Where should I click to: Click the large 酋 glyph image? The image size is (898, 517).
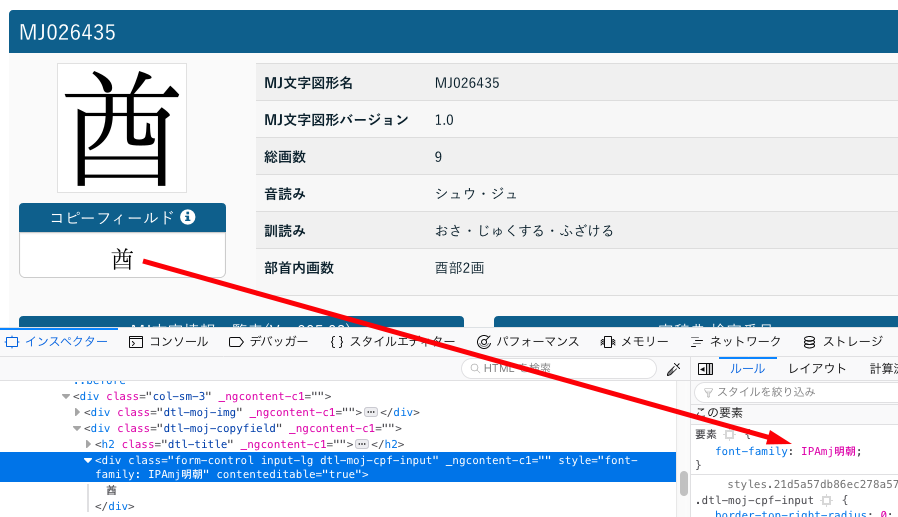tap(122, 128)
